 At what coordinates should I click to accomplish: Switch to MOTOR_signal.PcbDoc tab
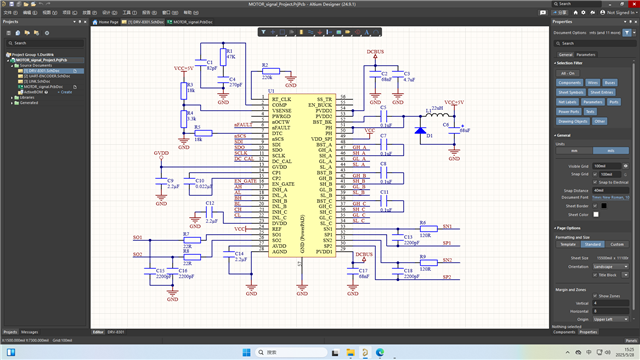(190, 22)
